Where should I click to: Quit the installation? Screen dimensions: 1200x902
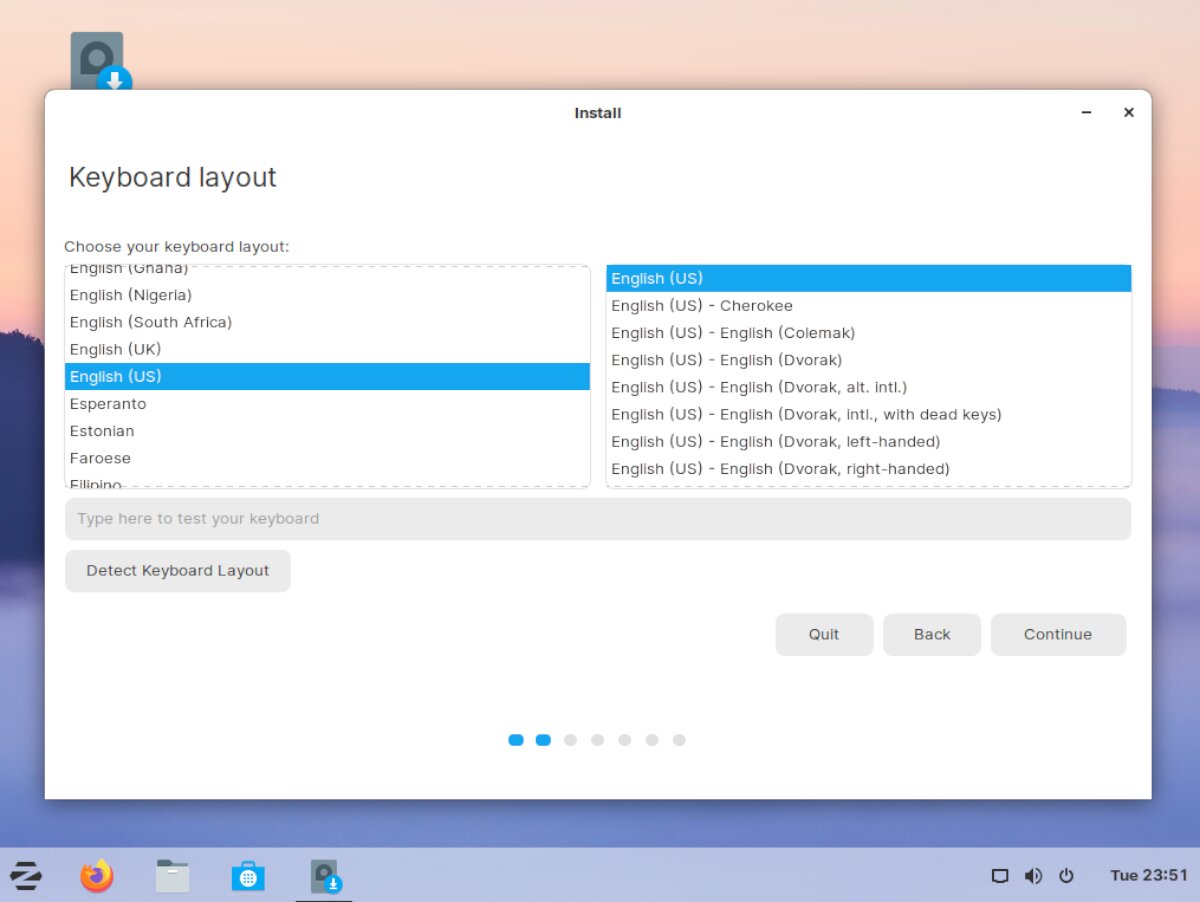point(824,634)
